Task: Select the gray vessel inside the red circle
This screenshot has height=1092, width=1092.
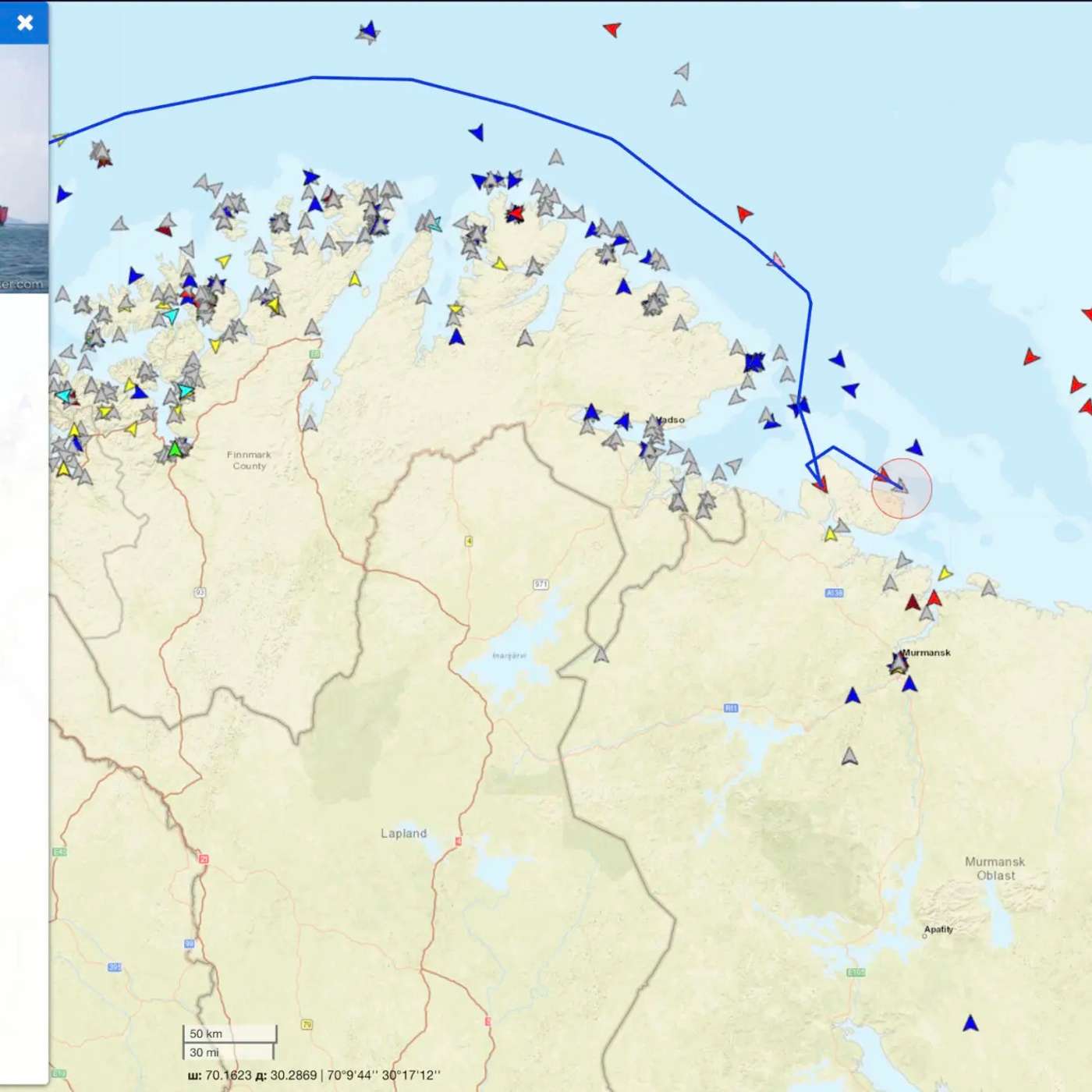Action: 902,486
